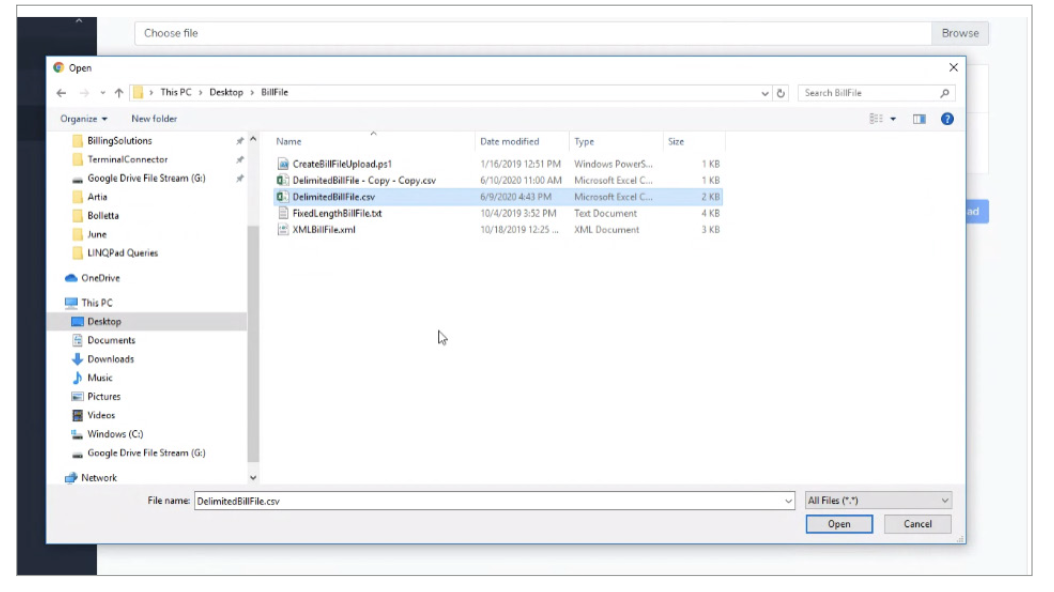Open the Help question mark icon
The width and height of the screenshot is (1054, 592).
coord(946,119)
